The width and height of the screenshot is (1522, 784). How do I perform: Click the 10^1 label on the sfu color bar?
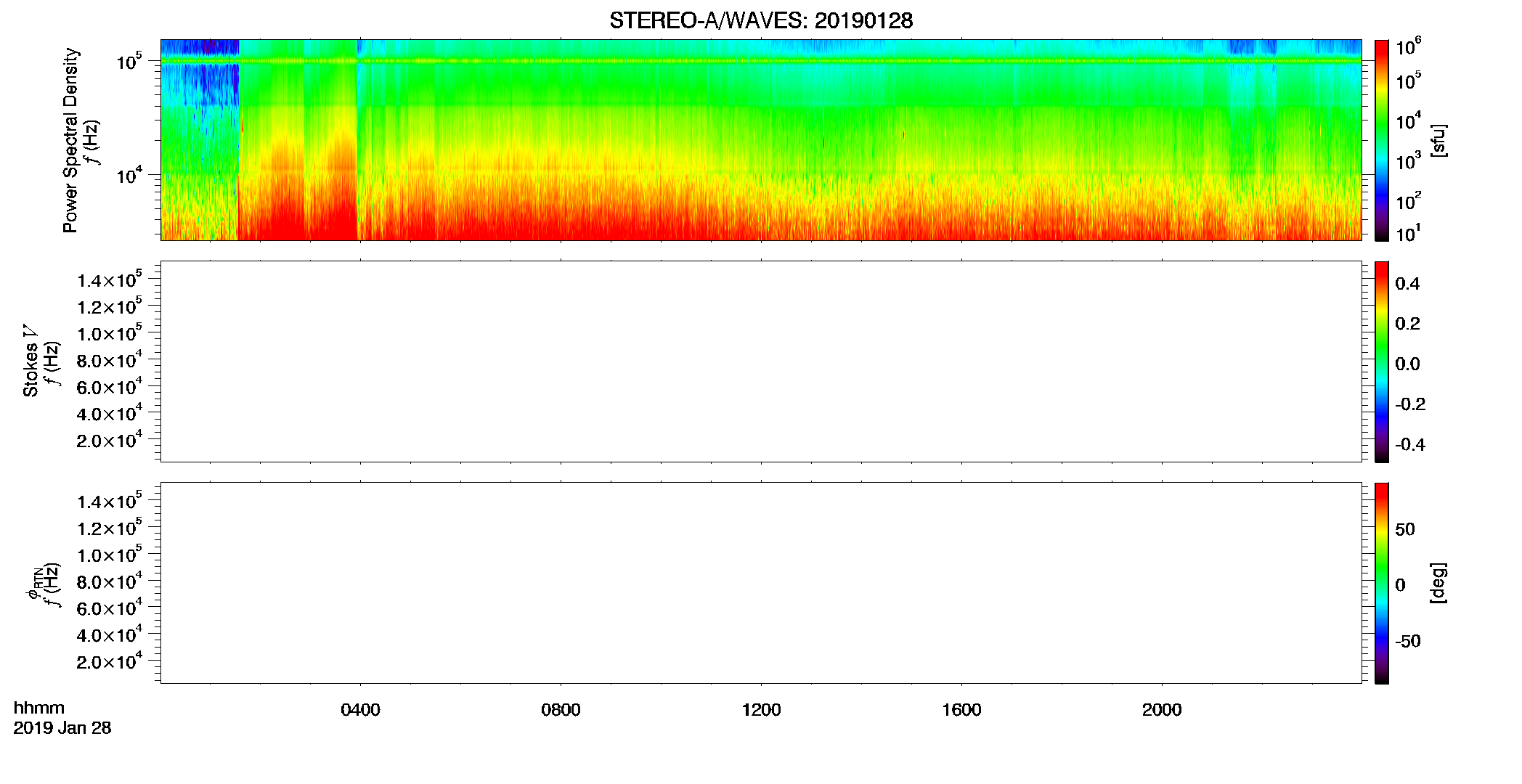[x=1409, y=234]
